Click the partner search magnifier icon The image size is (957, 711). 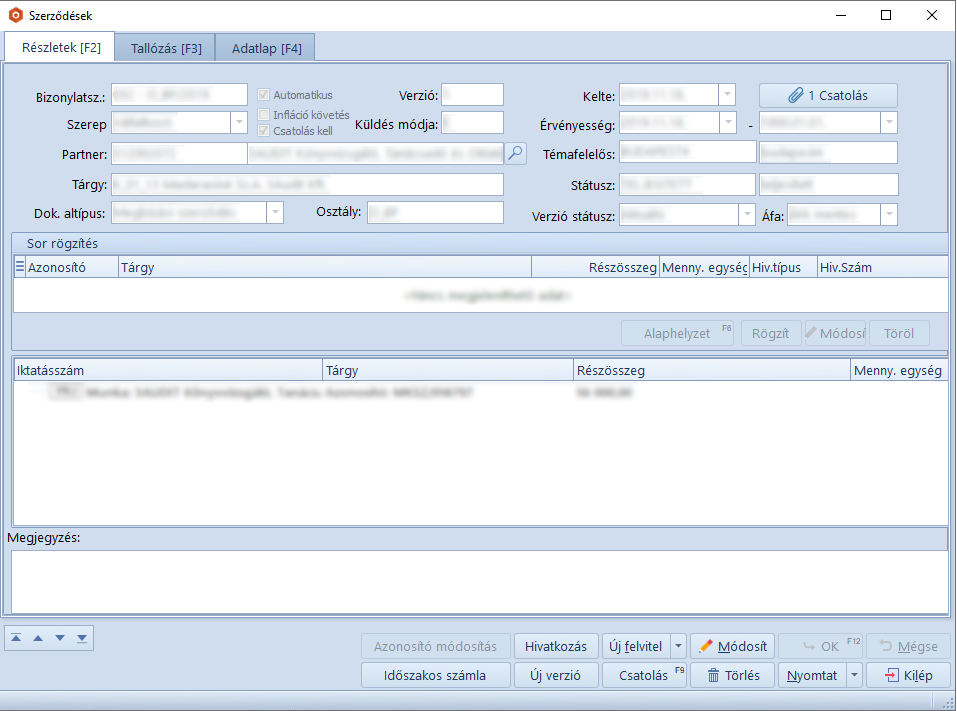click(x=515, y=153)
